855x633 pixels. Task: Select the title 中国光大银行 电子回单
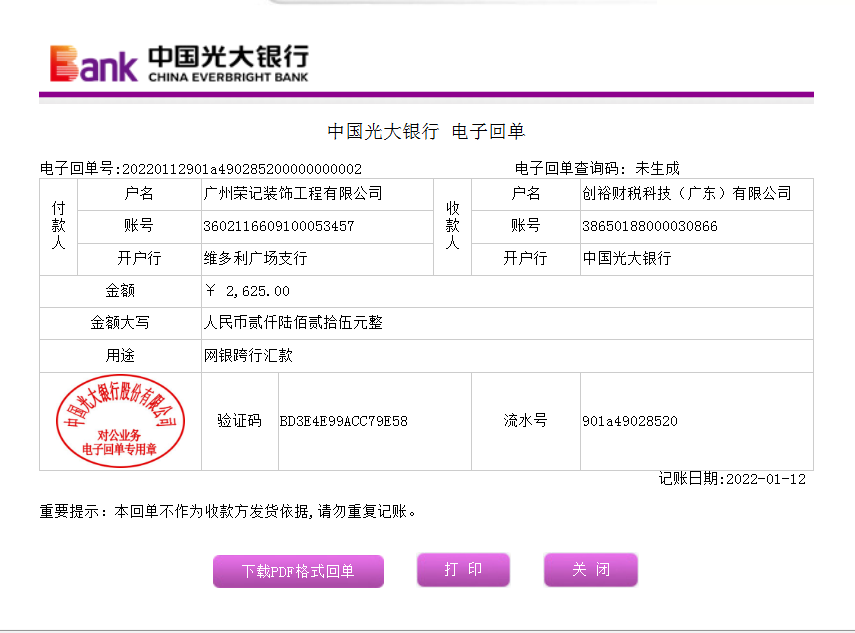[x=426, y=131]
